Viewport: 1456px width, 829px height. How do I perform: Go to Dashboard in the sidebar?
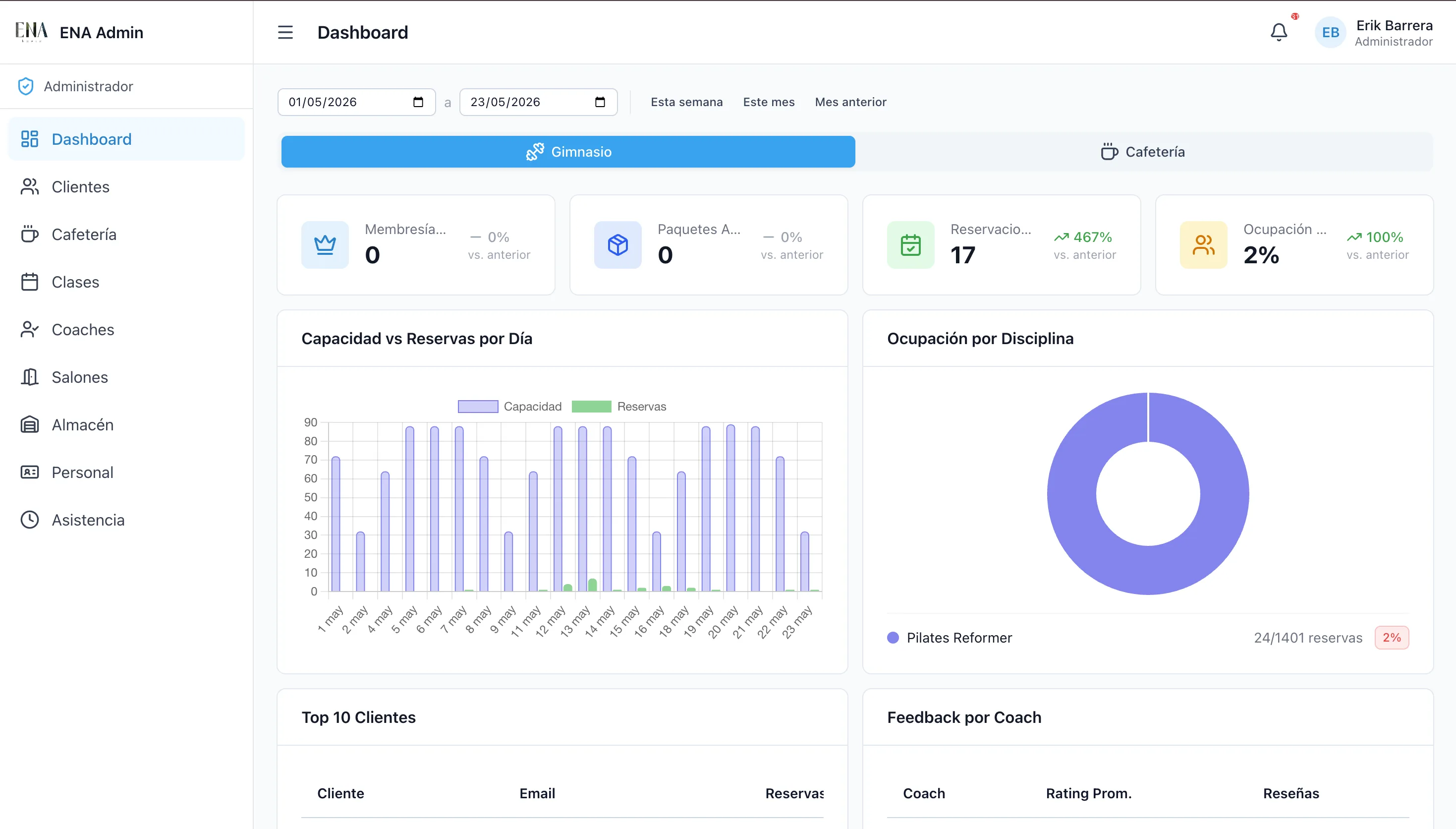point(126,139)
